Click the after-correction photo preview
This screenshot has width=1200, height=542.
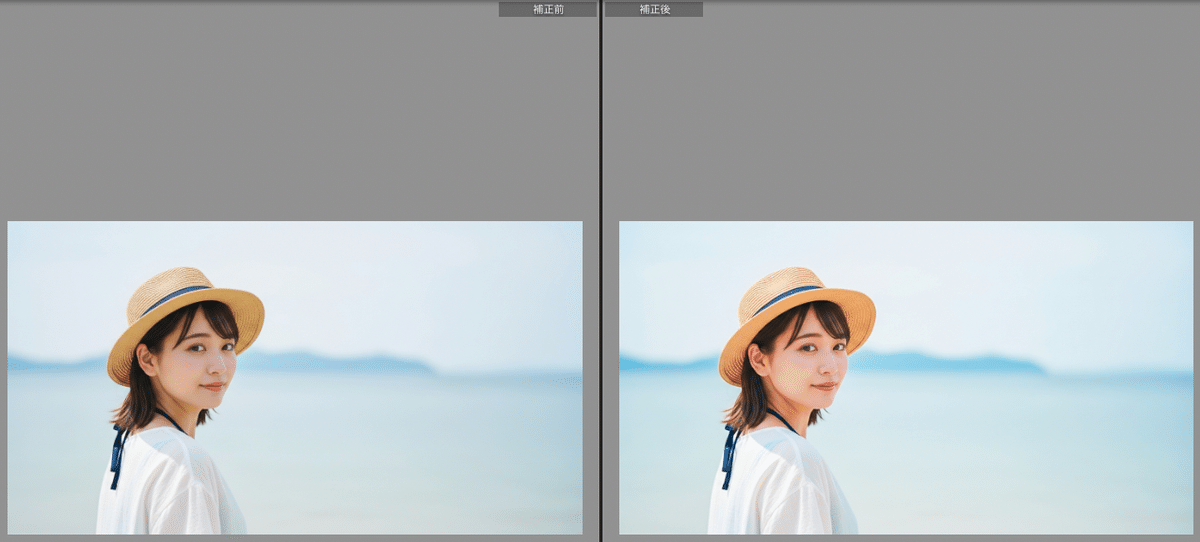tap(906, 378)
